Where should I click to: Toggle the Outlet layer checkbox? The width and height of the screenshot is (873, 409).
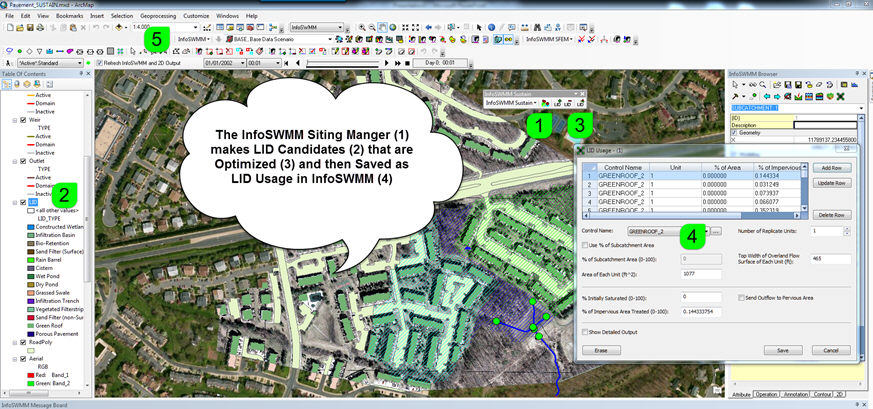[x=23, y=161]
